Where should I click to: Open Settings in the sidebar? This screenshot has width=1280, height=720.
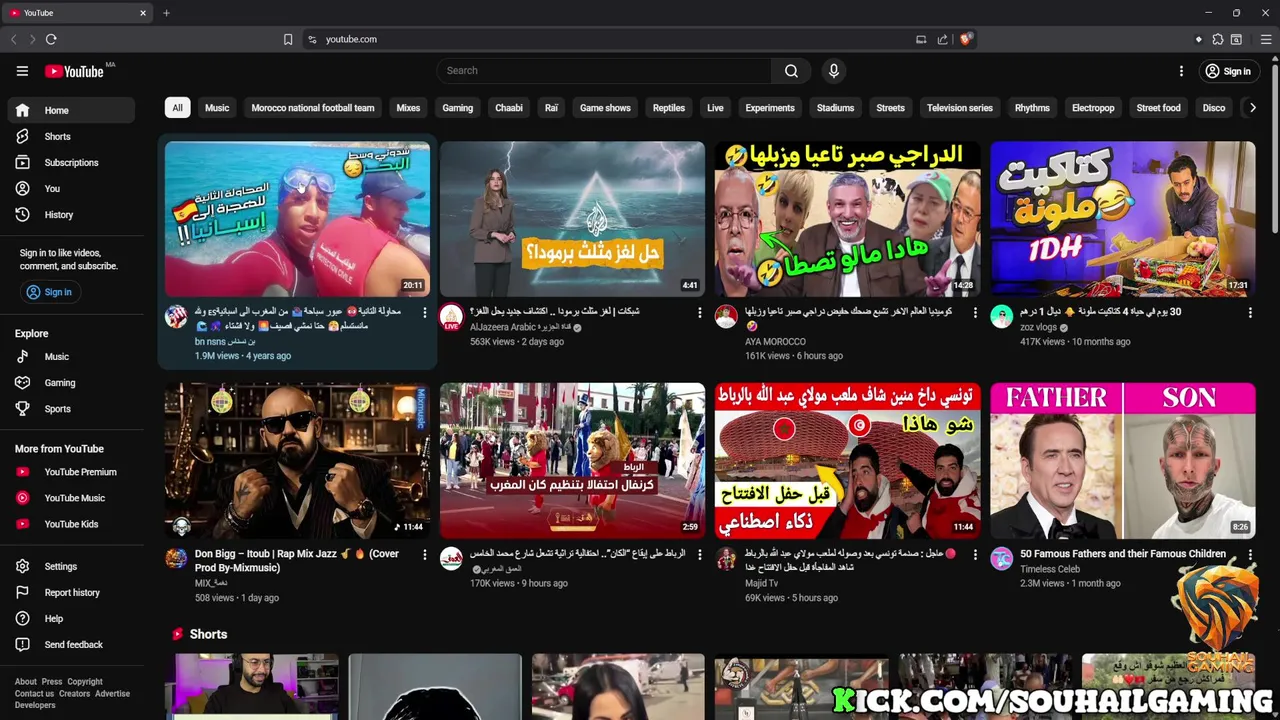click(71, 566)
